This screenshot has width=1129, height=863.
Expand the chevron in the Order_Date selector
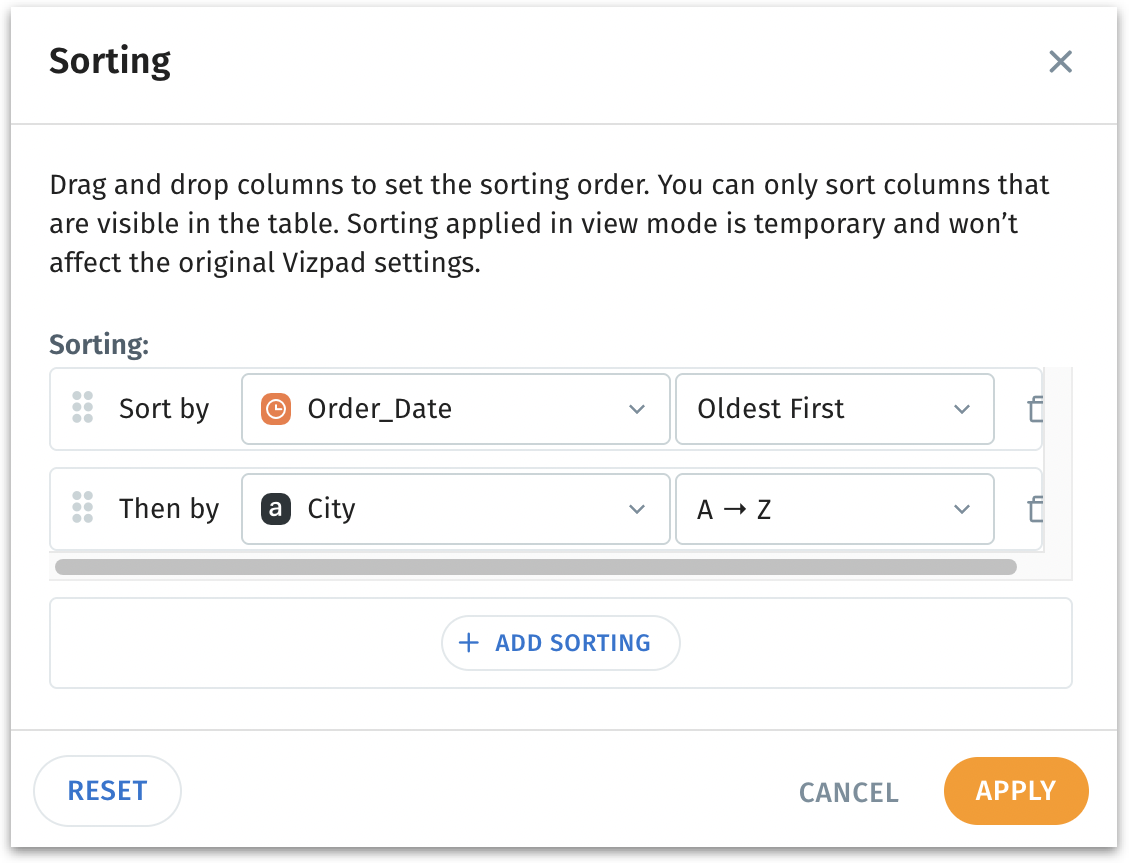(x=636, y=409)
